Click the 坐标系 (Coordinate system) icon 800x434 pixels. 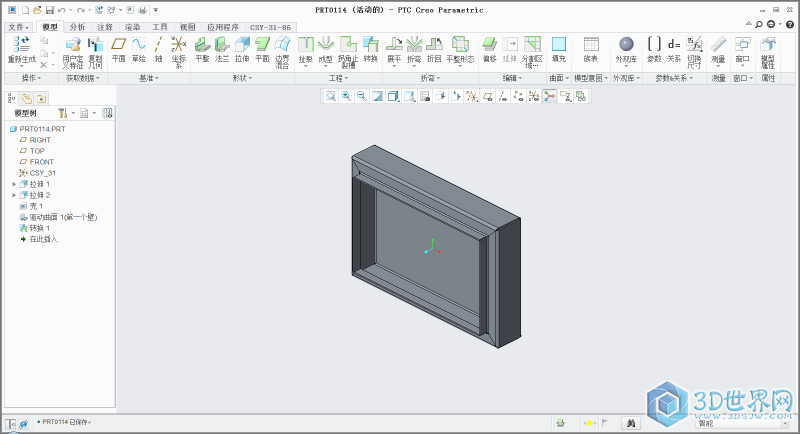pos(179,44)
